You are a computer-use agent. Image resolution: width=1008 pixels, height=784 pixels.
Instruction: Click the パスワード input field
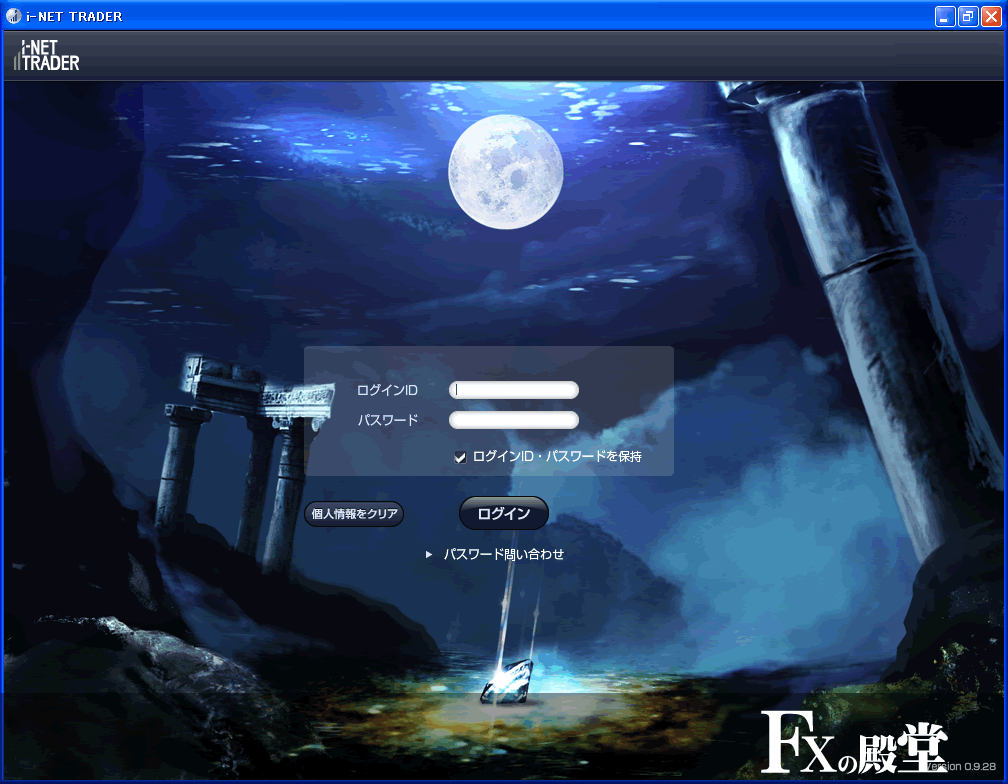coord(514,420)
